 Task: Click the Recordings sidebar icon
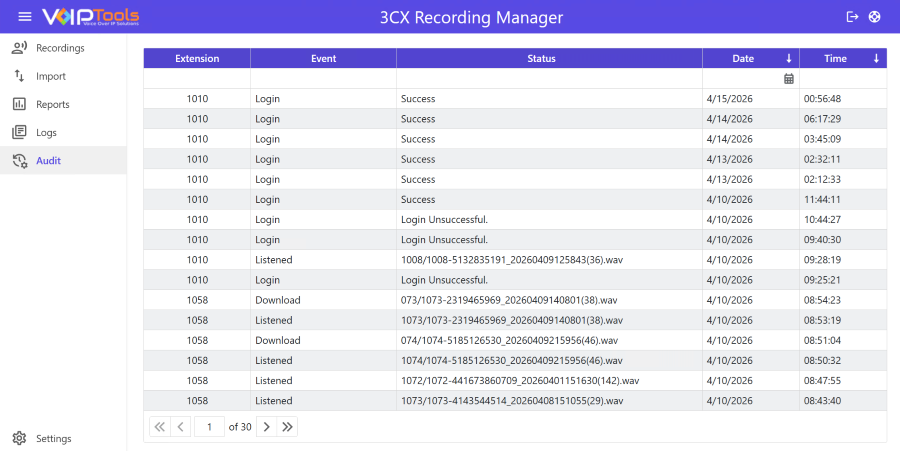19,48
